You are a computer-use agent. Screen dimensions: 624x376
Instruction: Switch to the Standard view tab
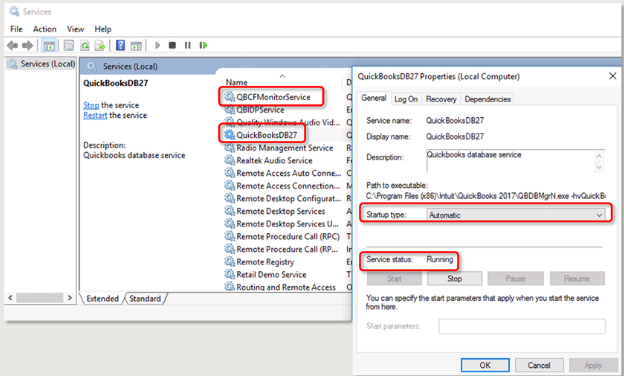(145, 298)
